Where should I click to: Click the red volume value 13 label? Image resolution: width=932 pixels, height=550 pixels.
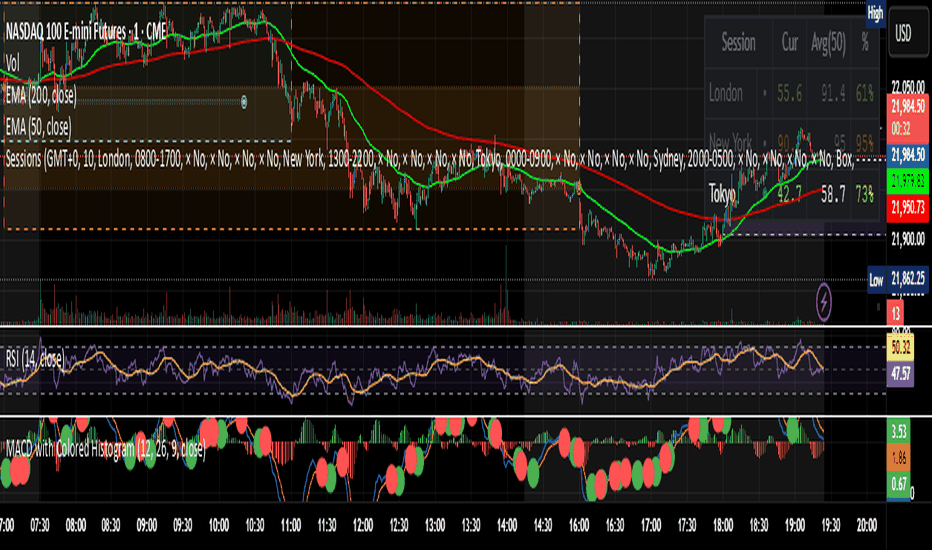896,312
